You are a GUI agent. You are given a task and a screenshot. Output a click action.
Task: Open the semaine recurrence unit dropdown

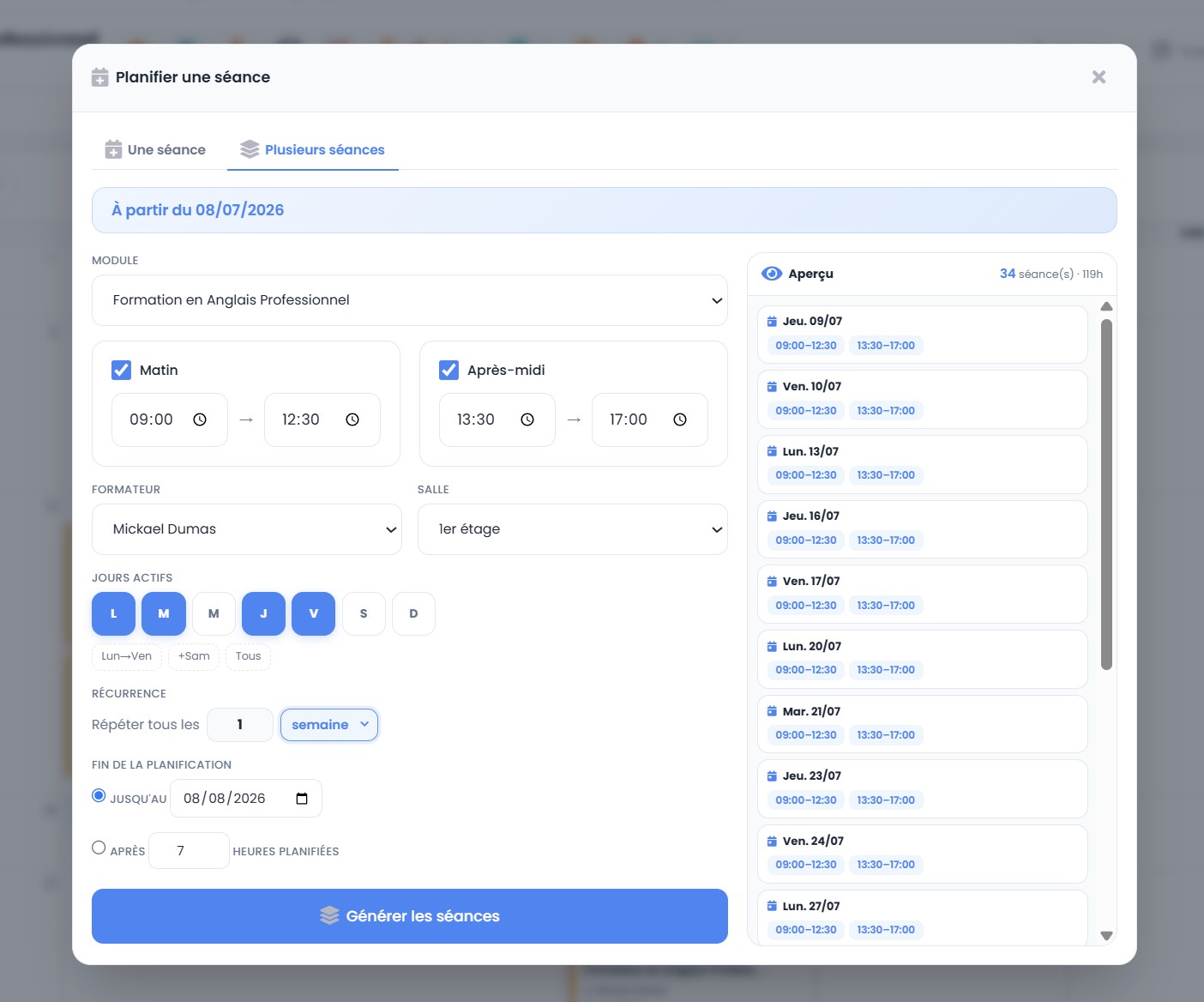[x=329, y=725]
